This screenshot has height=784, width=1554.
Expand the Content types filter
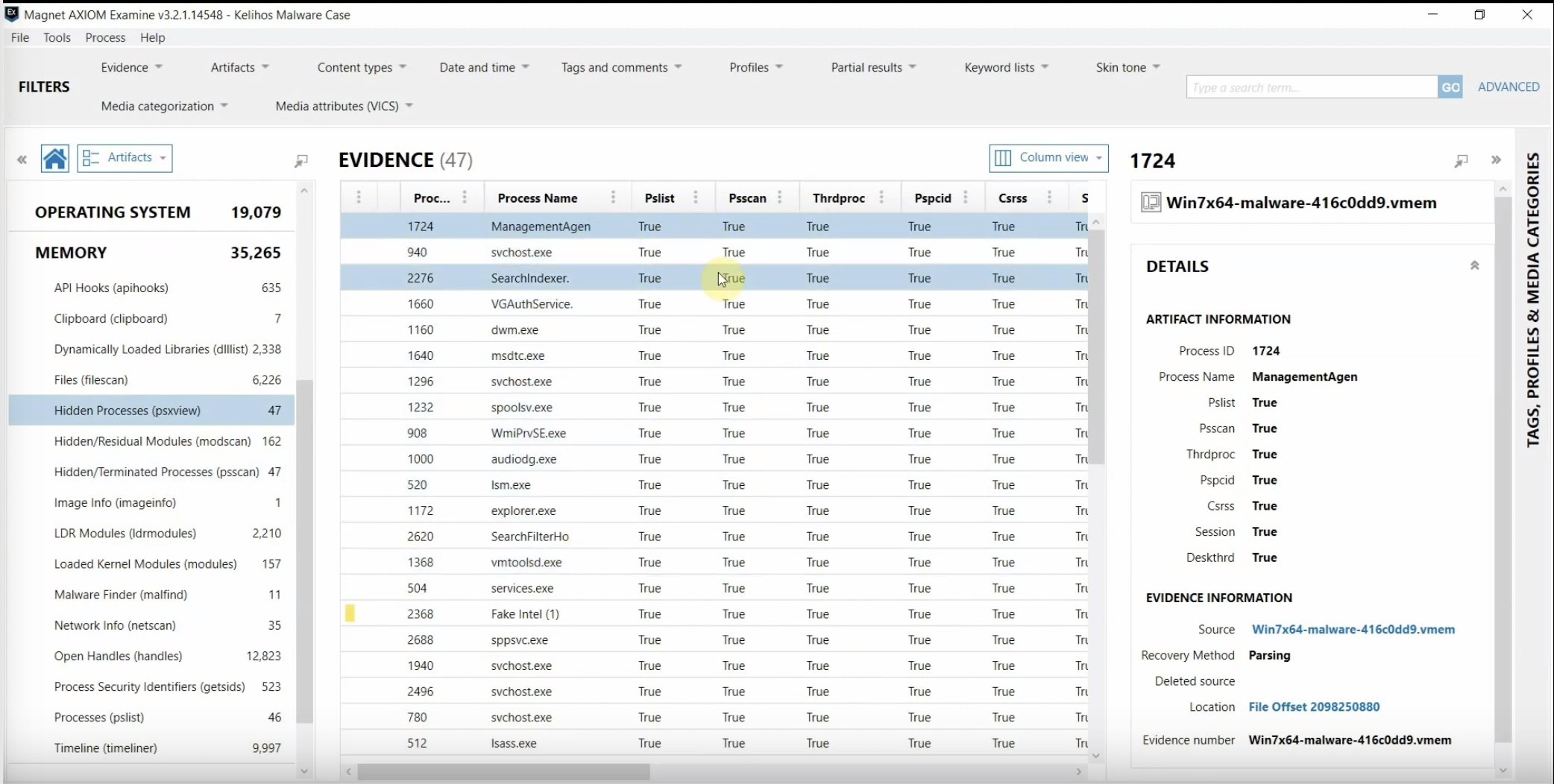(x=362, y=67)
